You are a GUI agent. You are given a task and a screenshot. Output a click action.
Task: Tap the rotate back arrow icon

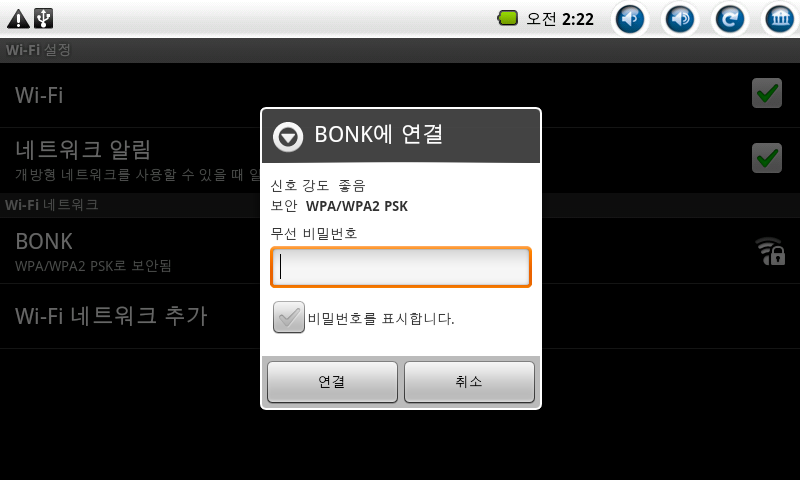[730, 19]
